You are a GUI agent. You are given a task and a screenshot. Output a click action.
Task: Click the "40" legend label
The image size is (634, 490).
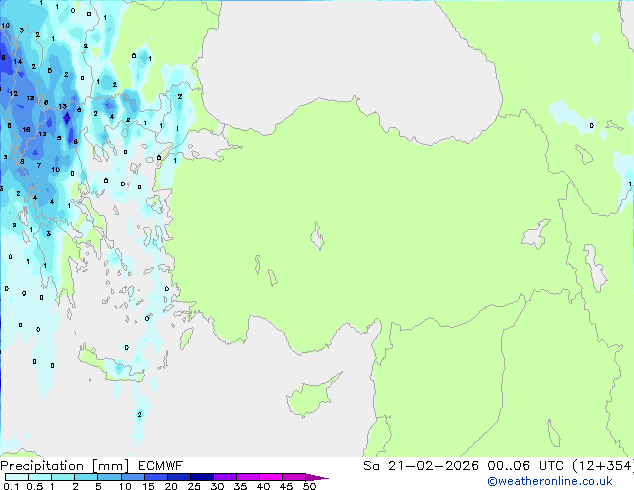[x=263, y=486]
